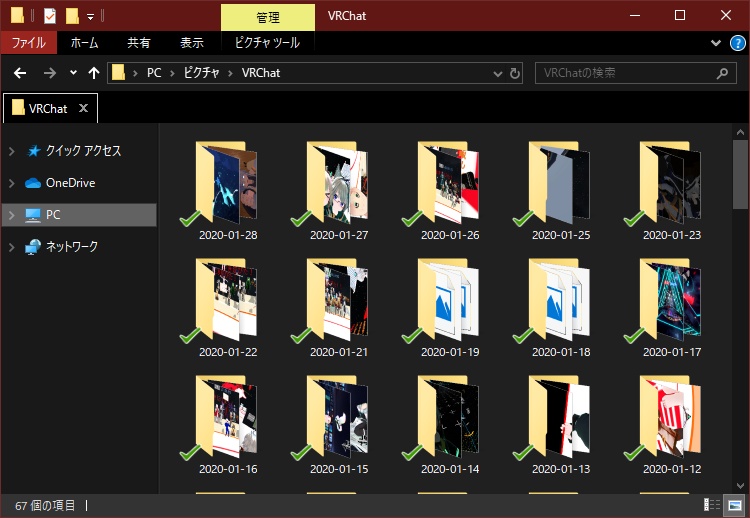Click the 67 個の項目 status text
The height and width of the screenshot is (518, 750).
(x=45, y=506)
